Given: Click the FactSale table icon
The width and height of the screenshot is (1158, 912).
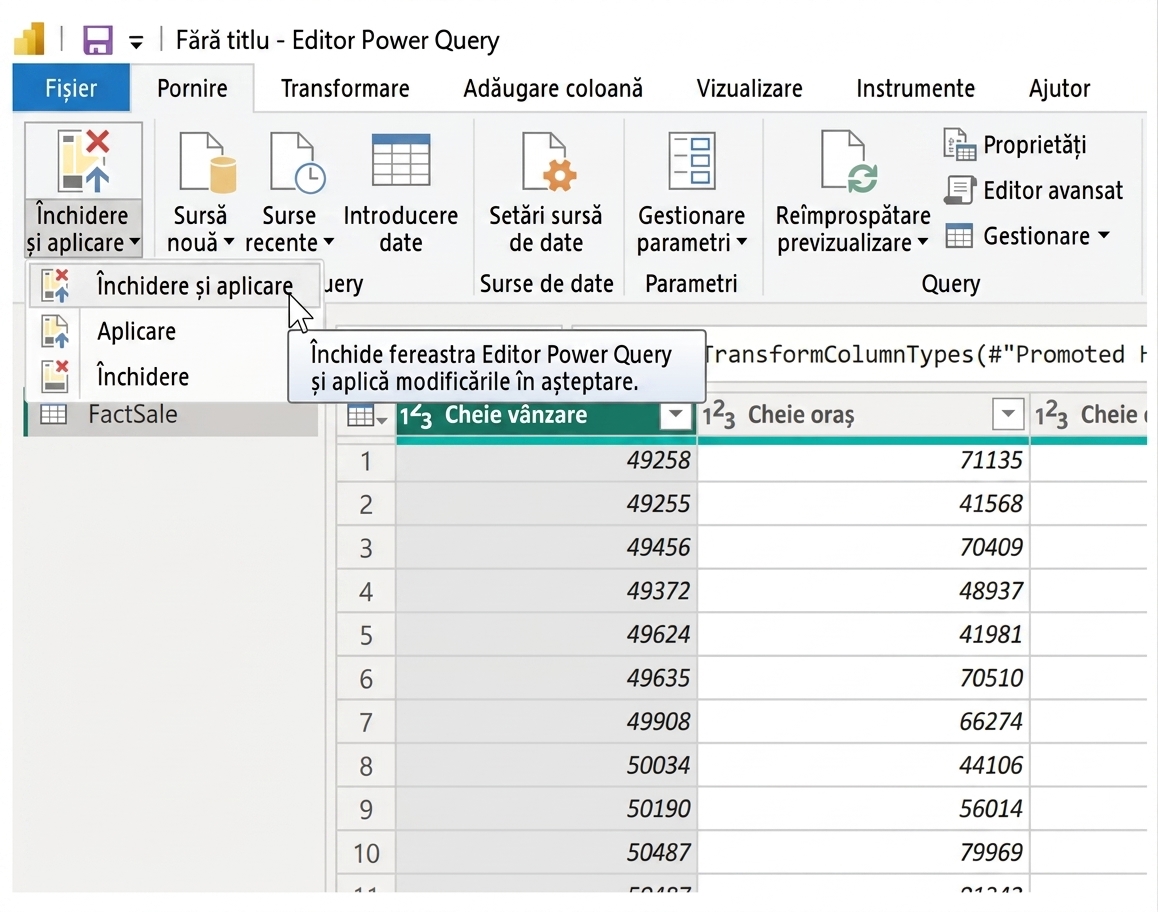Looking at the screenshot, I should coord(53,414).
